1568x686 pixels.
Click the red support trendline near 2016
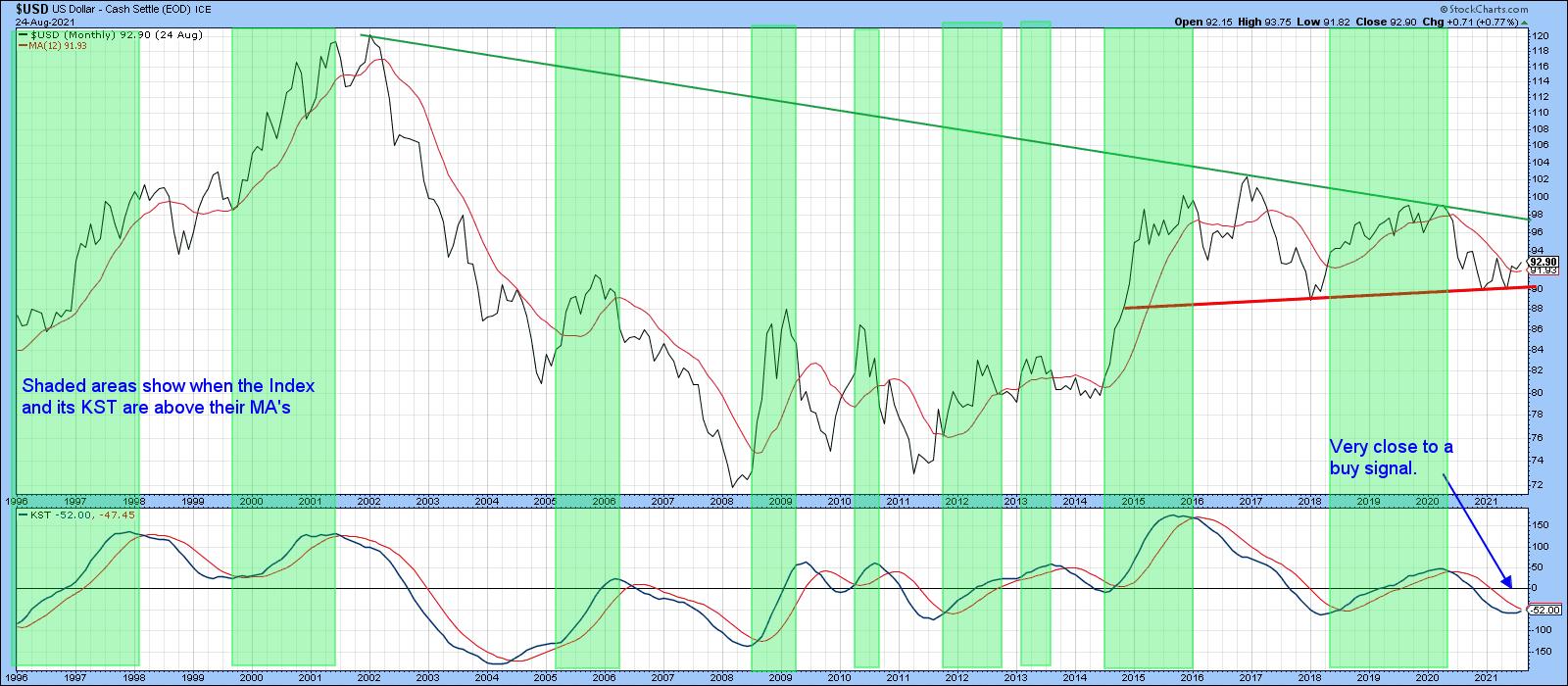click(x=1192, y=305)
